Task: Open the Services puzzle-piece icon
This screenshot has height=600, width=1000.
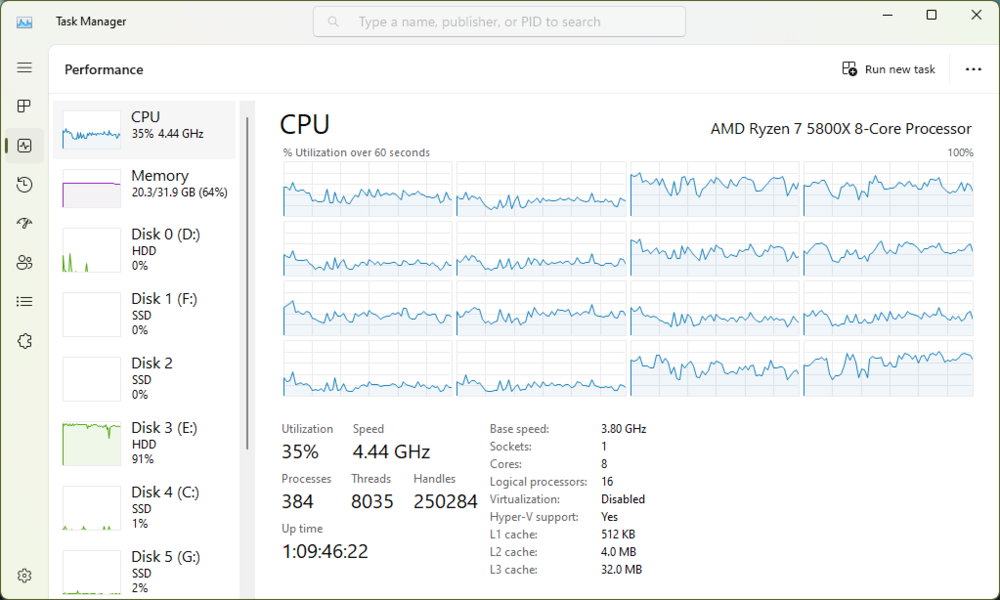Action: (24, 341)
